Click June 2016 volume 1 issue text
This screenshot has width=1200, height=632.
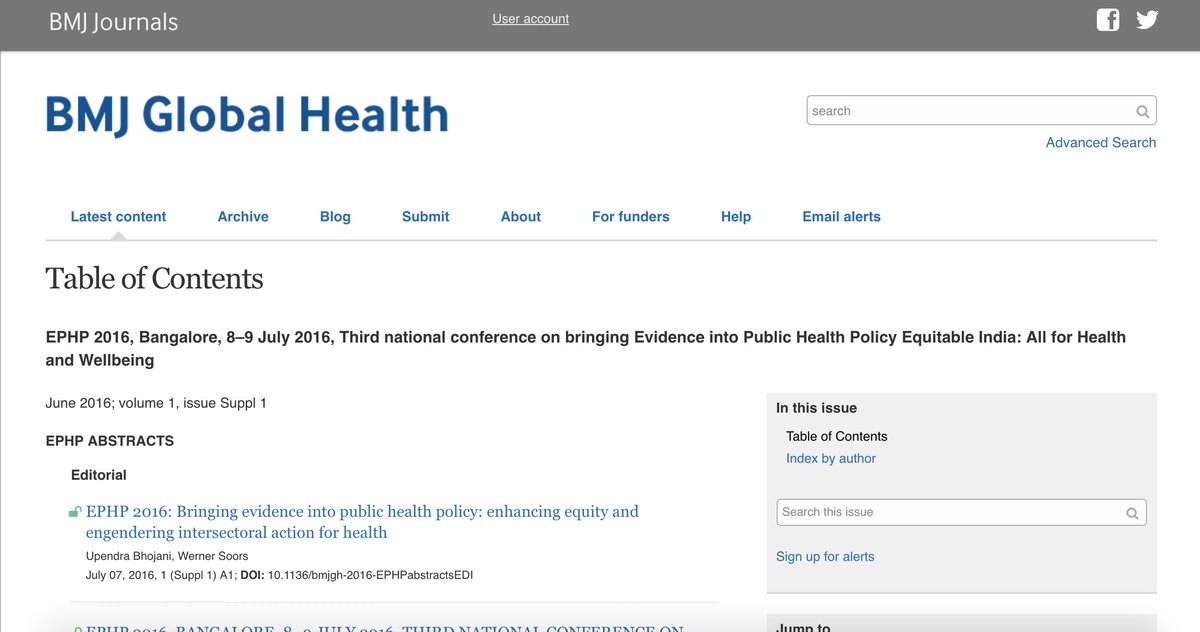pos(156,403)
